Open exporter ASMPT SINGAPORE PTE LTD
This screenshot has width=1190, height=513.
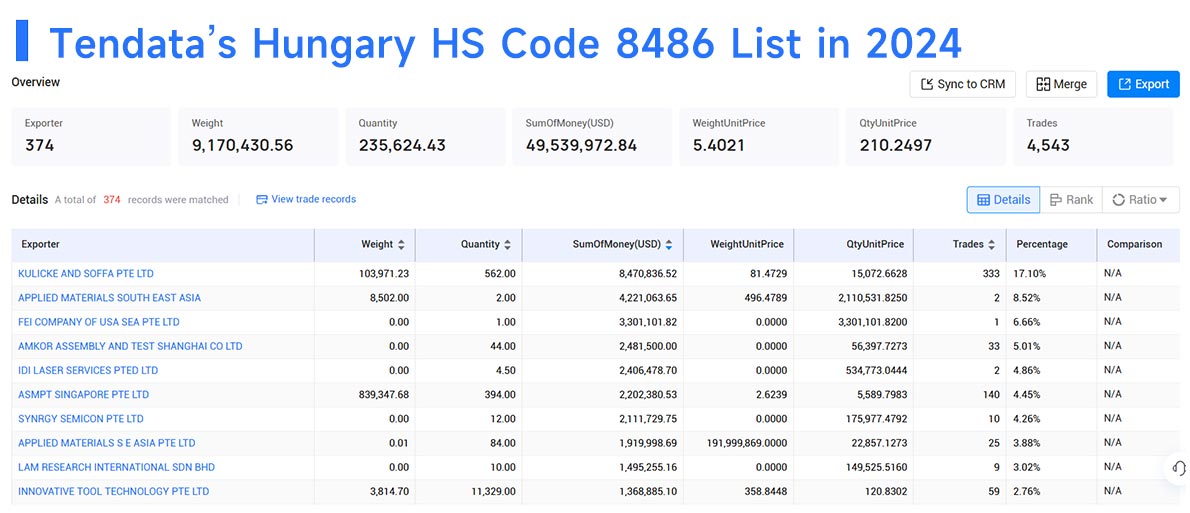pyautogui.click(x=83, y=395)
